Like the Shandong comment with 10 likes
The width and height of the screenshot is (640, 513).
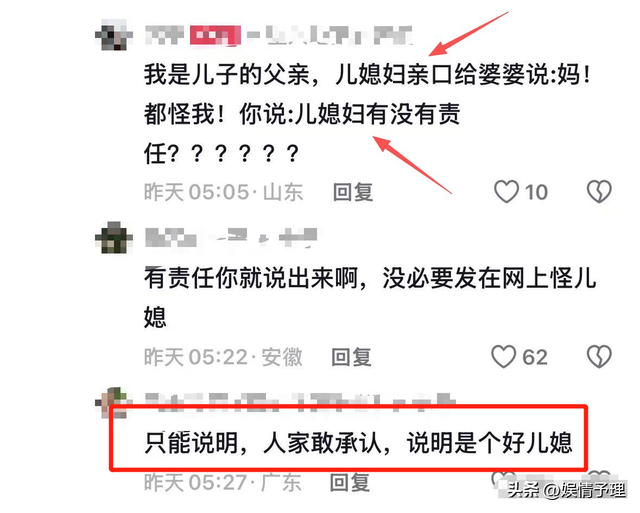click(506, 191)
